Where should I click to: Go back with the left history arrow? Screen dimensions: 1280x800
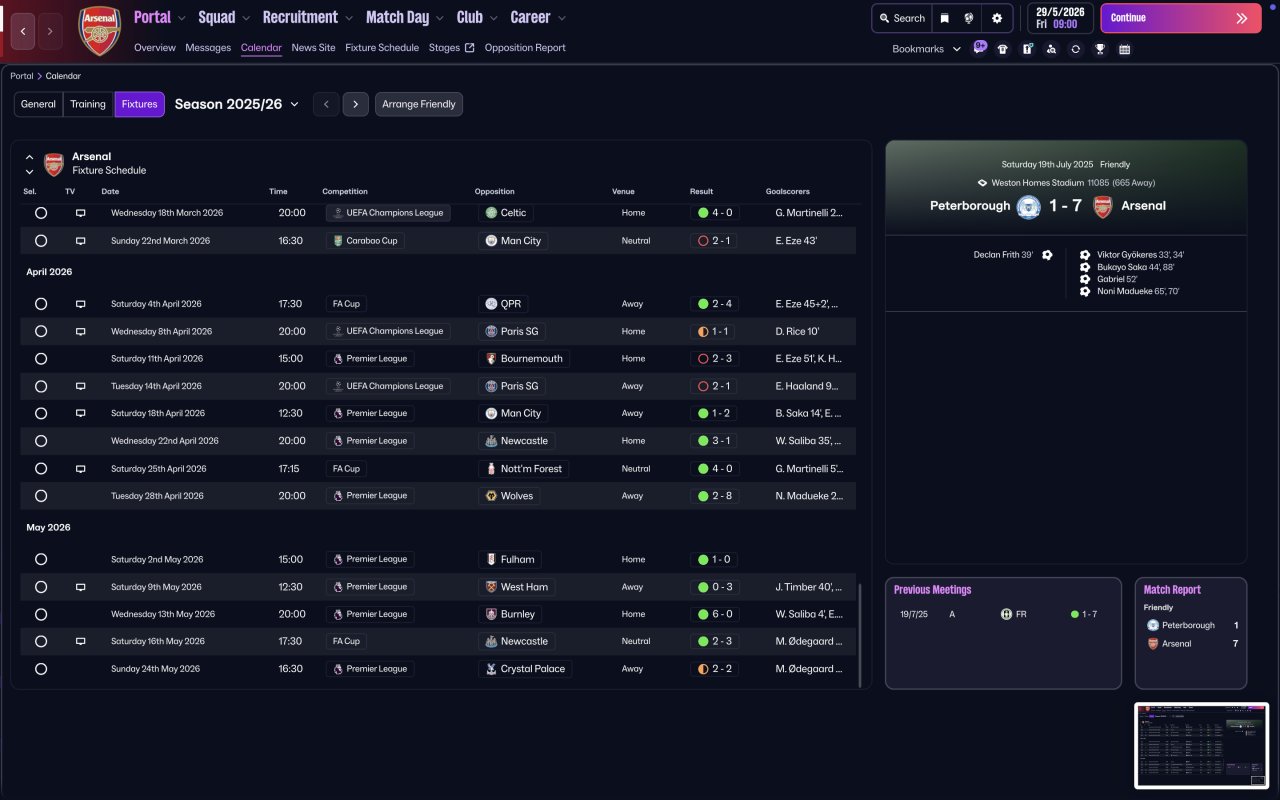click(24, 31)
